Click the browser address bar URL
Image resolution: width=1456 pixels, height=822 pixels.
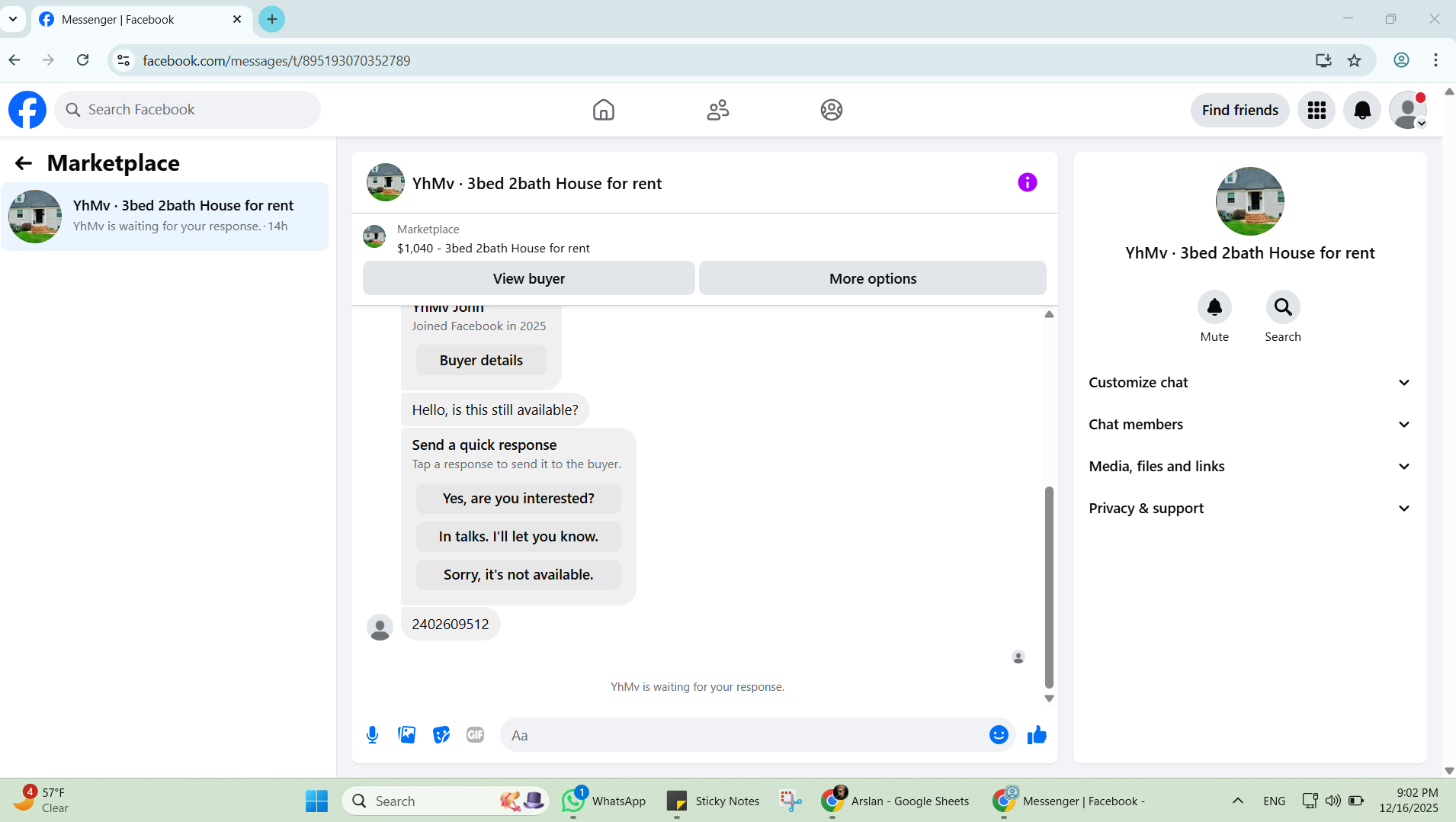click(276, 60)
